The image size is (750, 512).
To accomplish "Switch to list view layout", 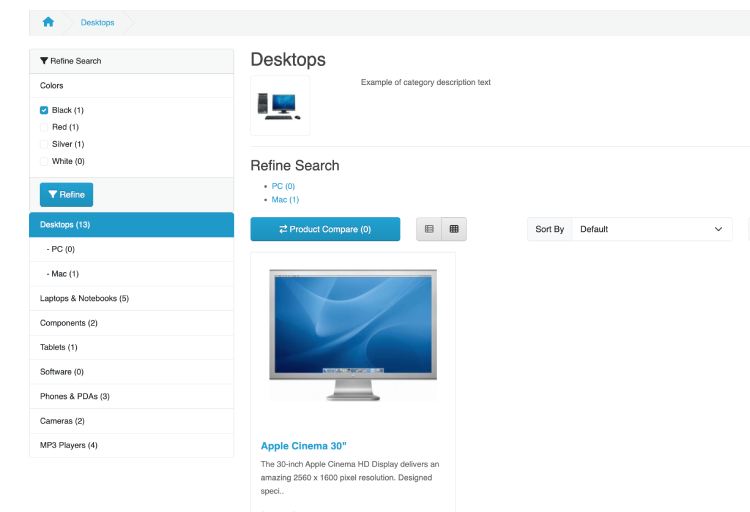I will click(x=429, y=229).
